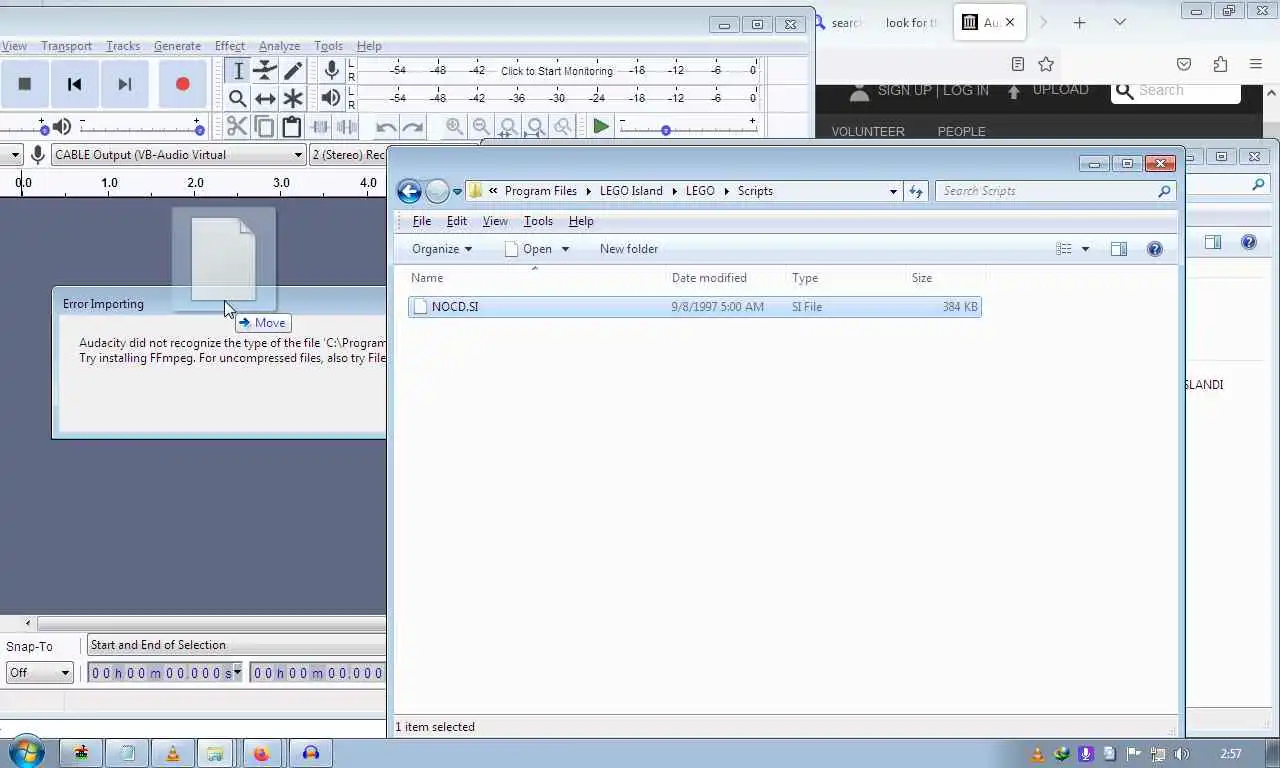The image size is (1280, 768).
Task: Open Audacity Generate menu
Action: (x=177, y=46)
